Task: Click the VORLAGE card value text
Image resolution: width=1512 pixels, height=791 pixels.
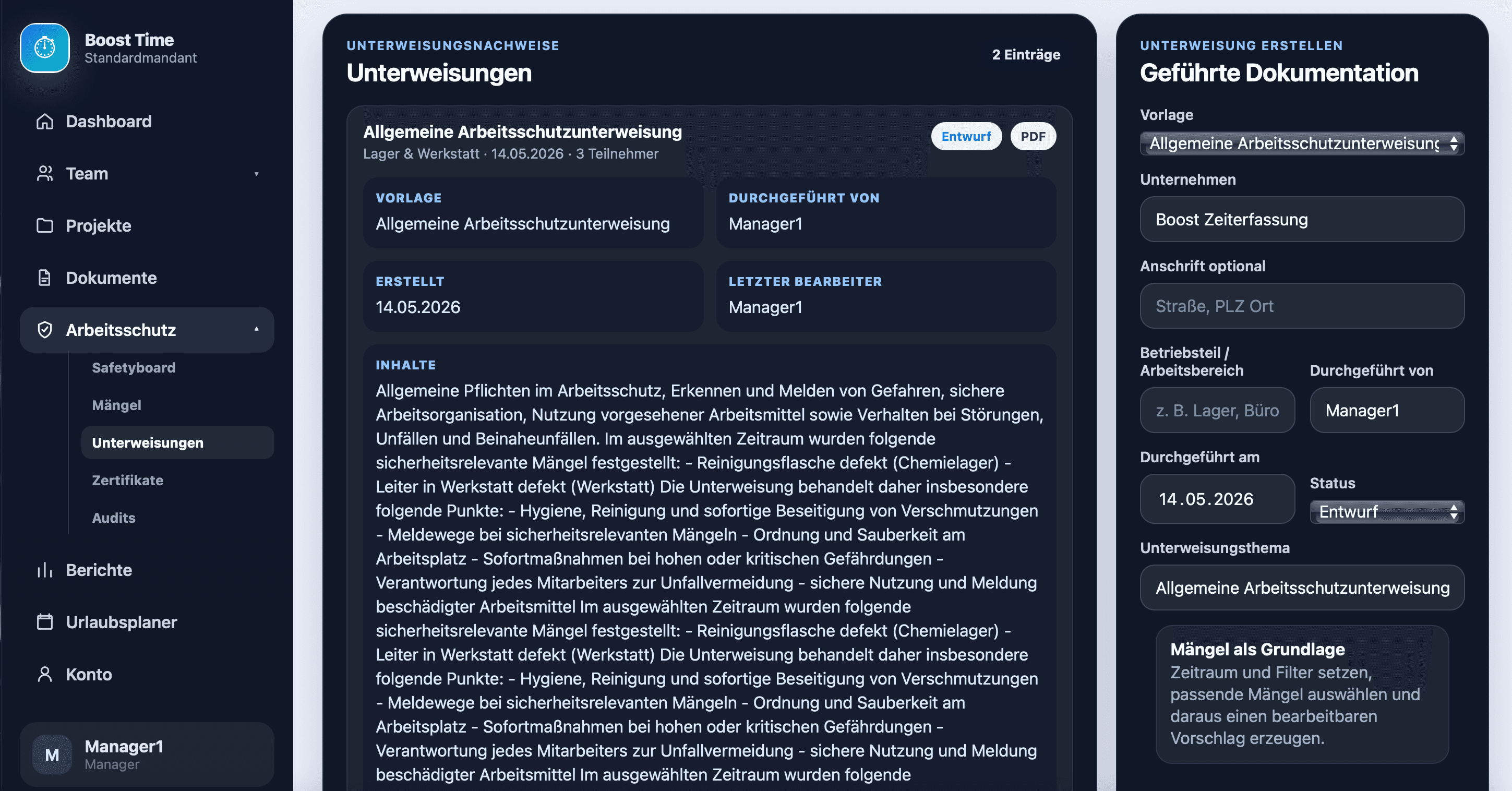Action: click(x=522, y=224)
